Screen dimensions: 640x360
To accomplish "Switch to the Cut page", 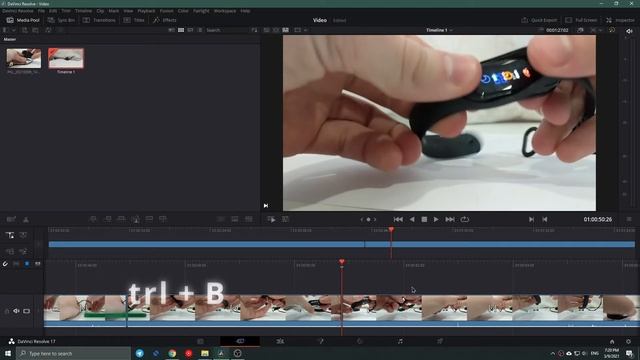I will tap(240, 341).
